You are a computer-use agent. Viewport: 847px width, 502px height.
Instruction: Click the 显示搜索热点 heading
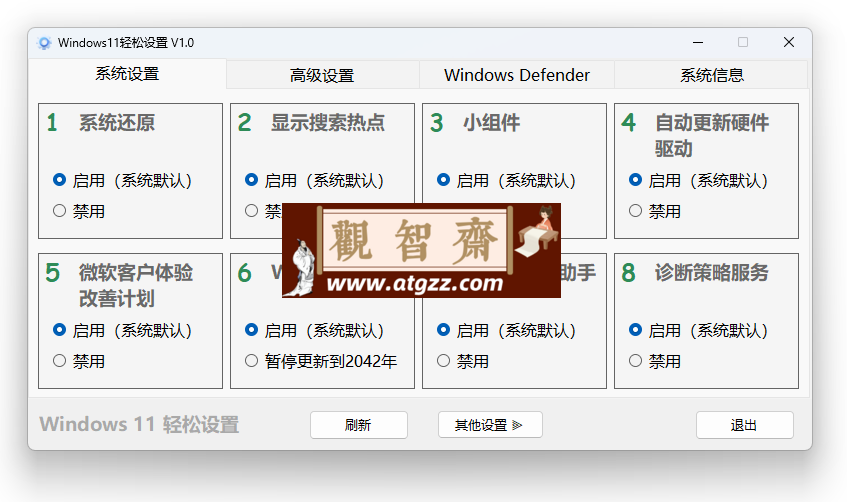pyautogui.click(x=328, y=123)
